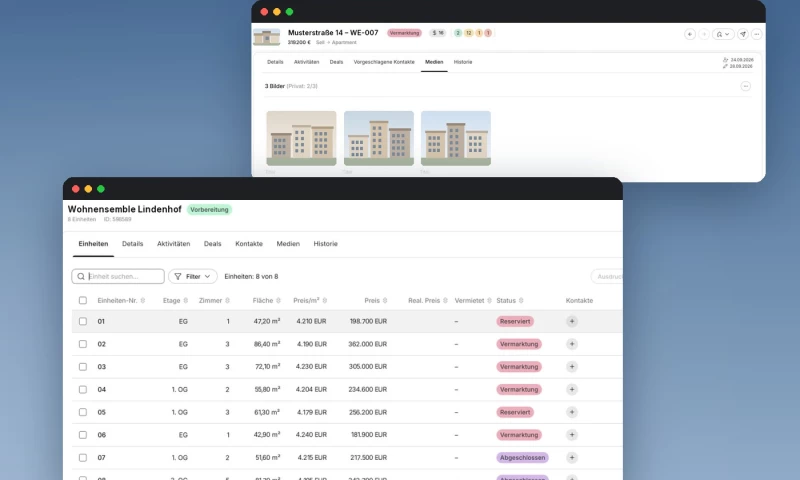Screen dimensions: 800x480
Task: Select the Einheiten tab in Lindenhof window
Action: 93,244
